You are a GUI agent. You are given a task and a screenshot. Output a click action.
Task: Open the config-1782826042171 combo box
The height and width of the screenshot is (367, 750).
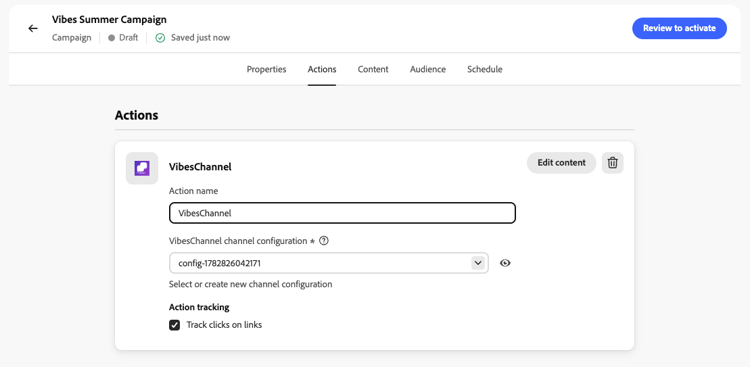coord(329,263)
